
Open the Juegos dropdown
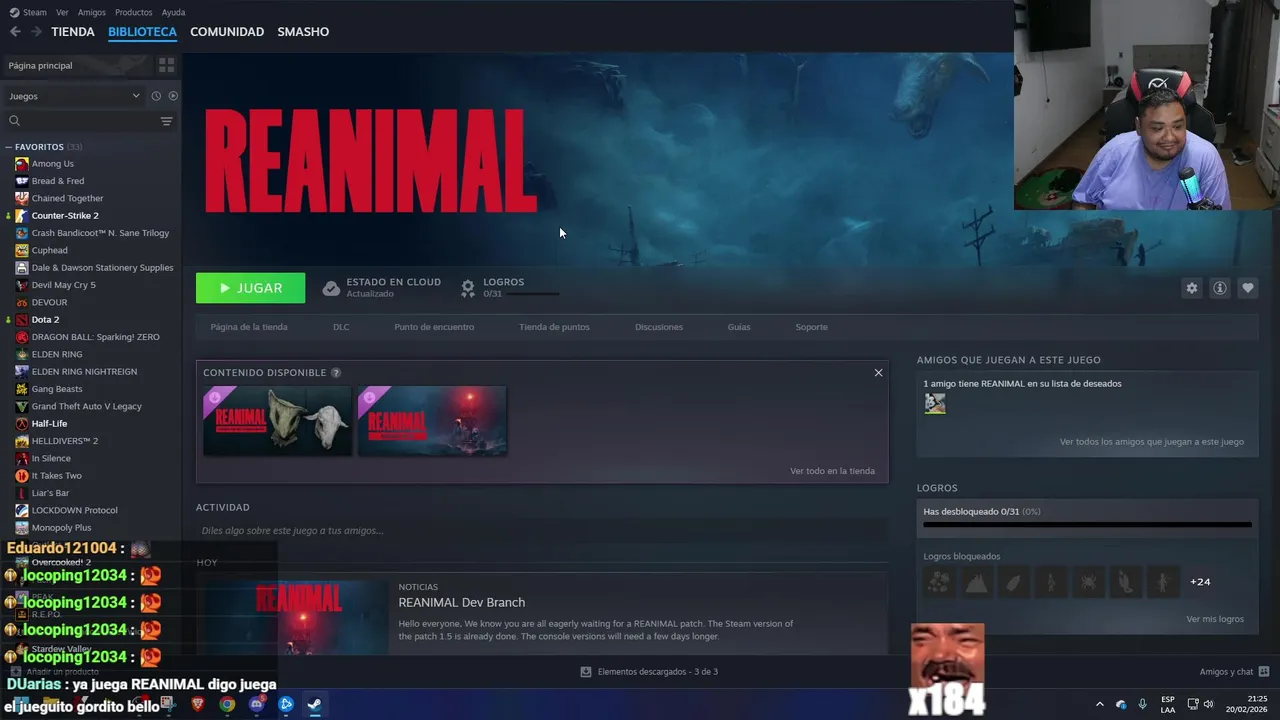coord(74,96)
